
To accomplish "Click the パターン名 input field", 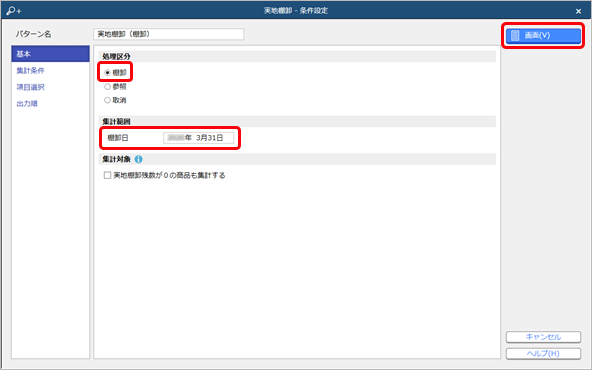I will coord(168,34).
